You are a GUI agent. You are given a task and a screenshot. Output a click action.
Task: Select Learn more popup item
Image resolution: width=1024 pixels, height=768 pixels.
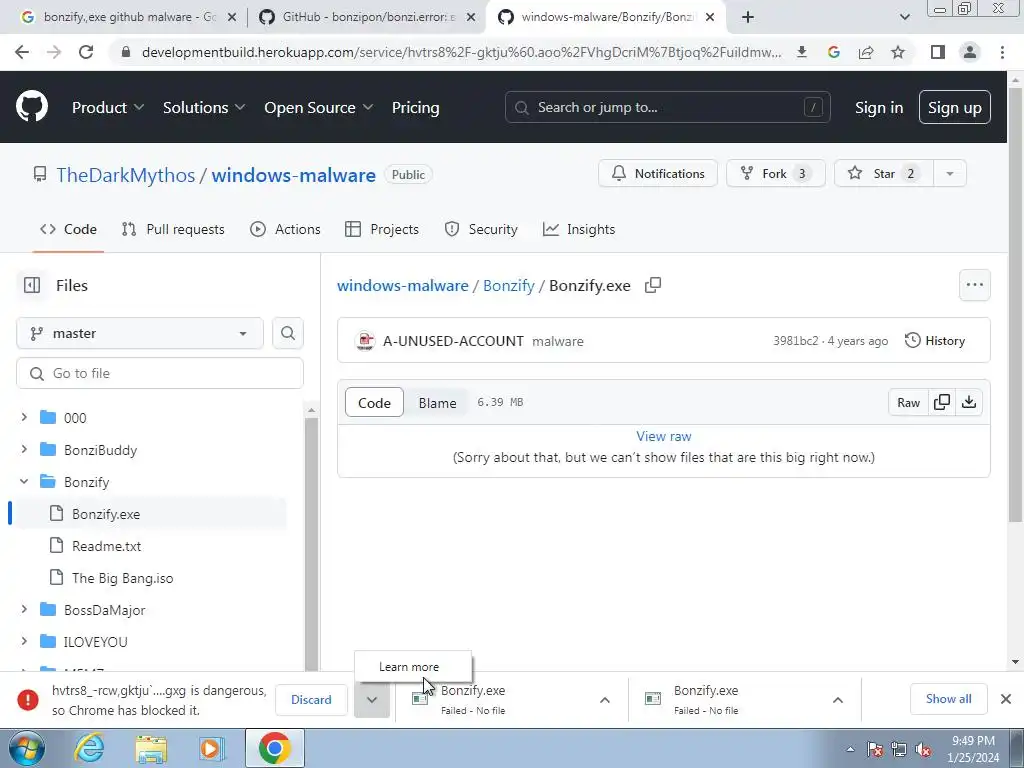tap(409, 667)
